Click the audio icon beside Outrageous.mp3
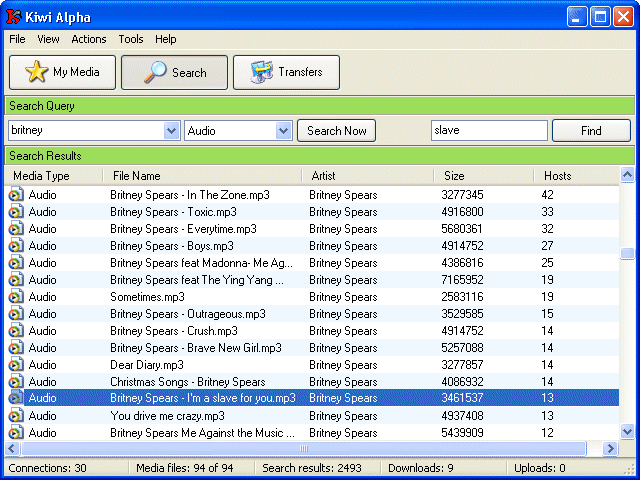The width and height of the screenshot is (640, 480). coord(16,314)
